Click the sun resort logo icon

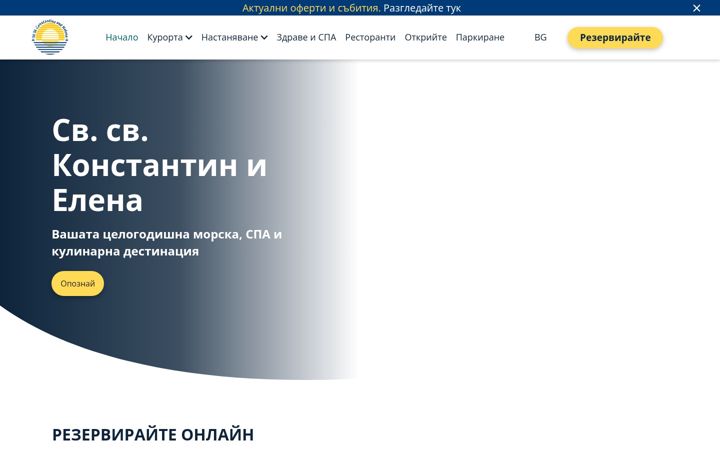50,37
